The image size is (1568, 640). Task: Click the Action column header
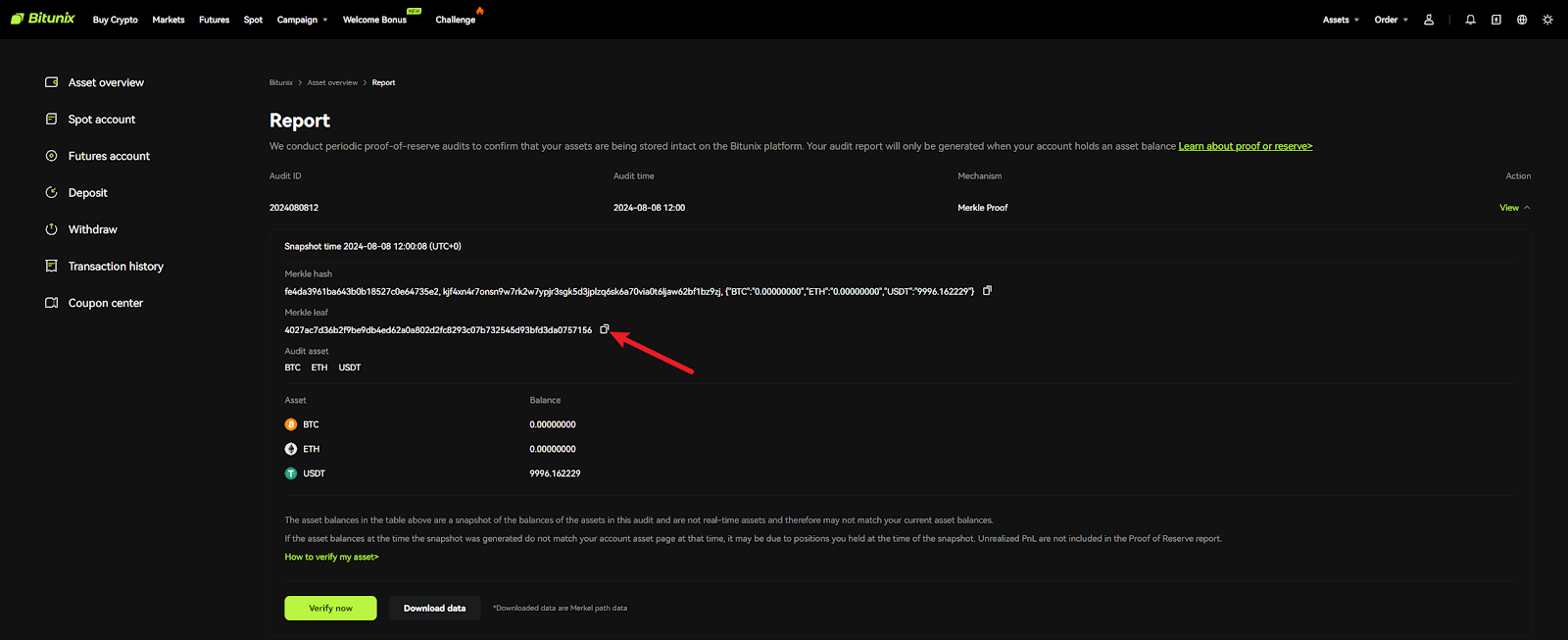[x=1518, y=176]
